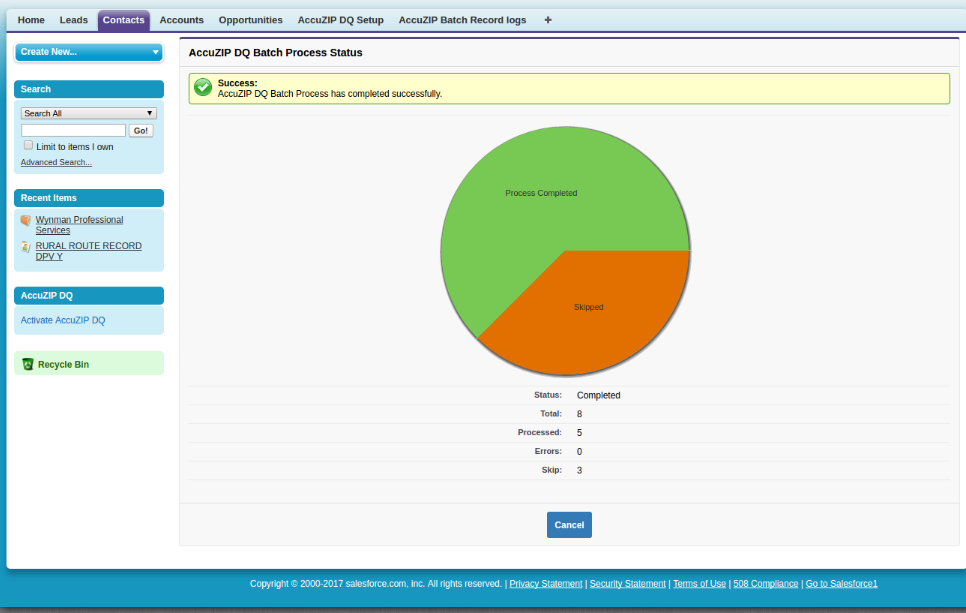Open the AccuZIP DQ Setup tab
Viewport: 966px width, 613px height.
(x=340, y=19)
